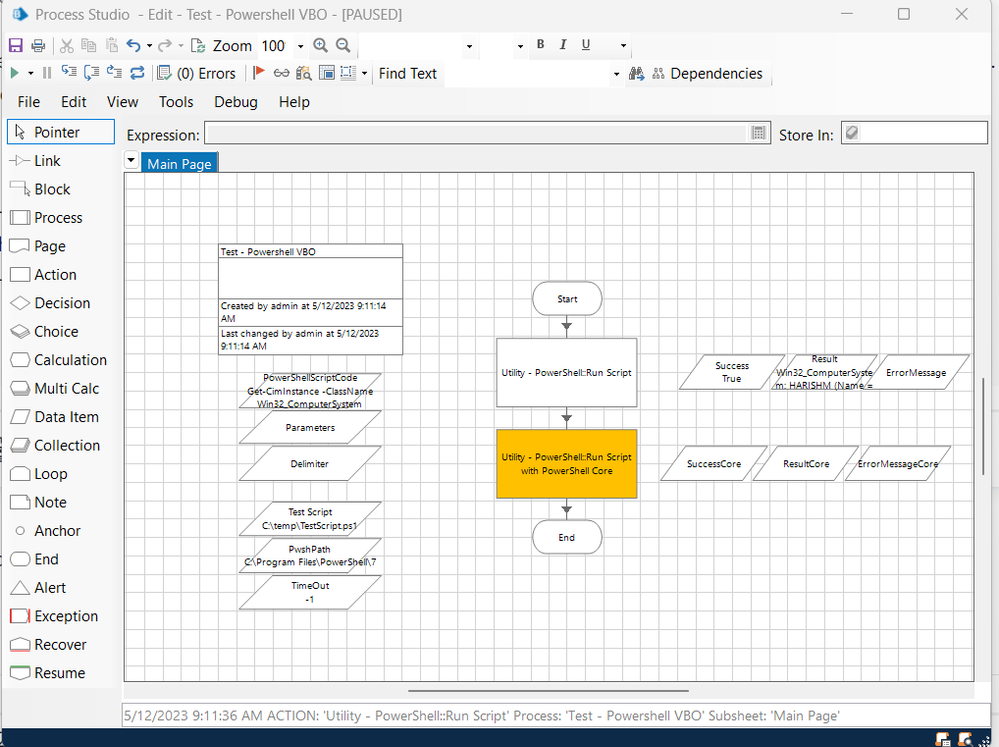Expand the page list arrow beside Main Page
This screenshot has width=999, height=747.
pos(132,161)
